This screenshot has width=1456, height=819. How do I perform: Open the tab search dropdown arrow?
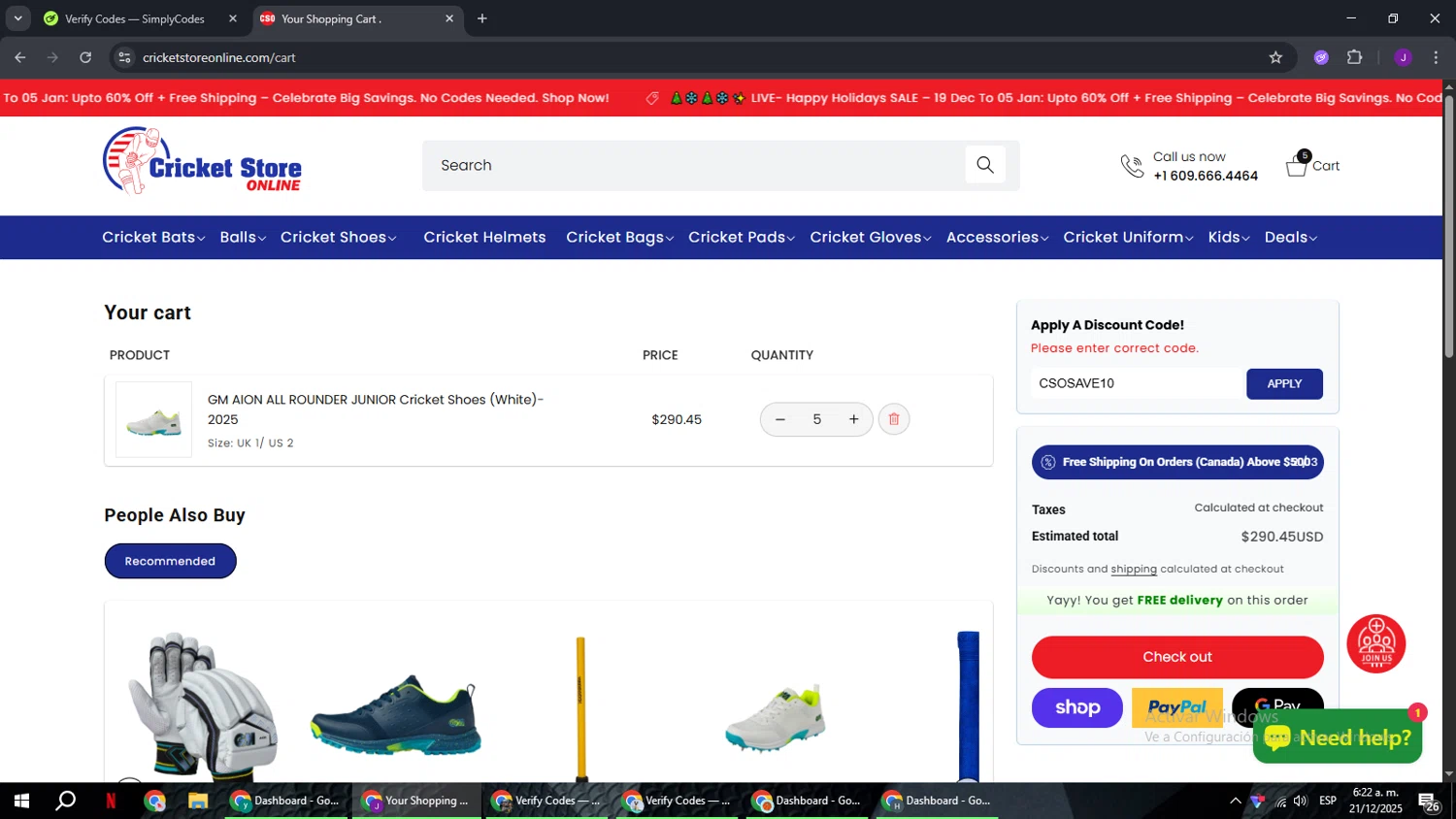[17, 18]
